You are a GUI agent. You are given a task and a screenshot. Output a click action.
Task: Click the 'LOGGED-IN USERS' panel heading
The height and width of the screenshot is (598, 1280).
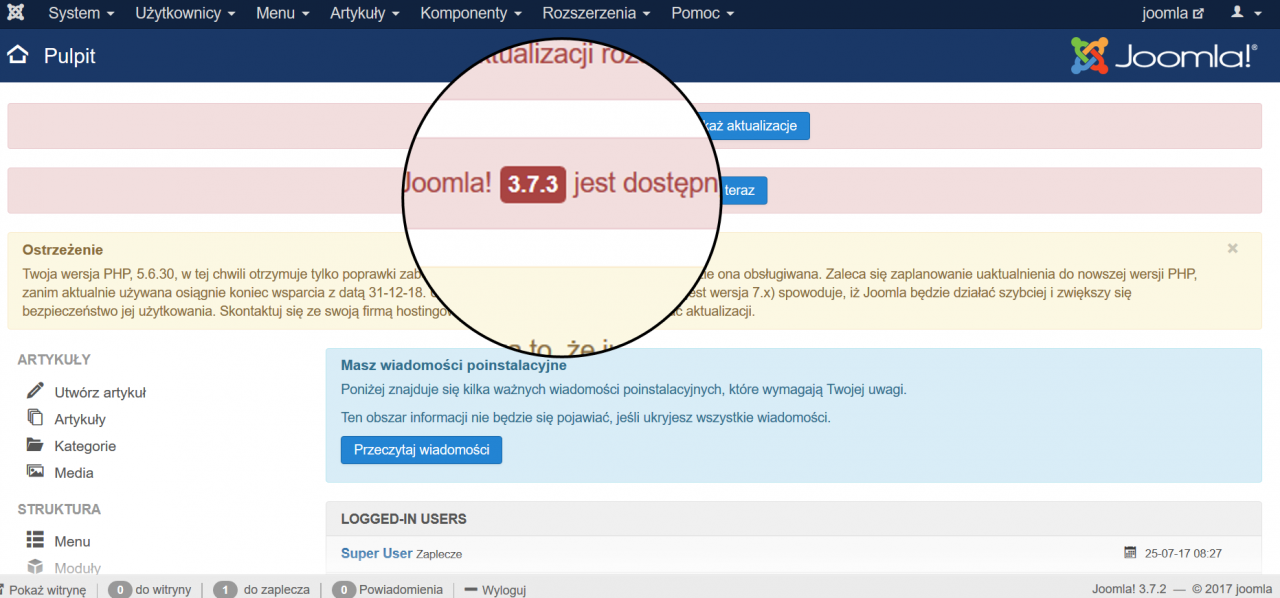coord(404,519)
